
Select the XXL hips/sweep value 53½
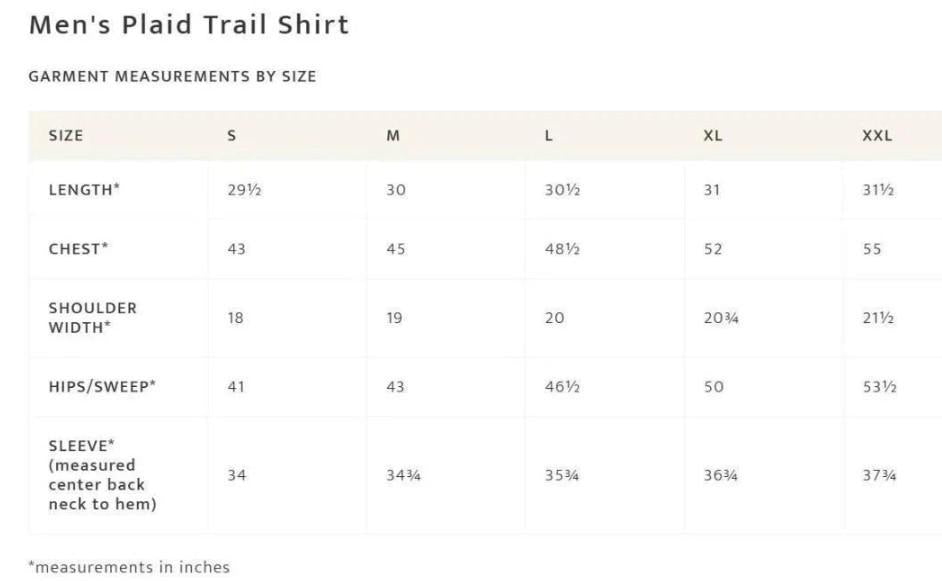(878, 387)
